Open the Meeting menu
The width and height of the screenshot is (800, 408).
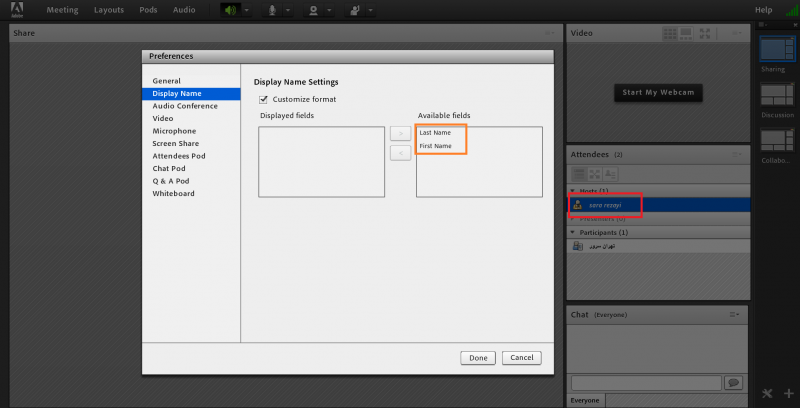point(62,10)
